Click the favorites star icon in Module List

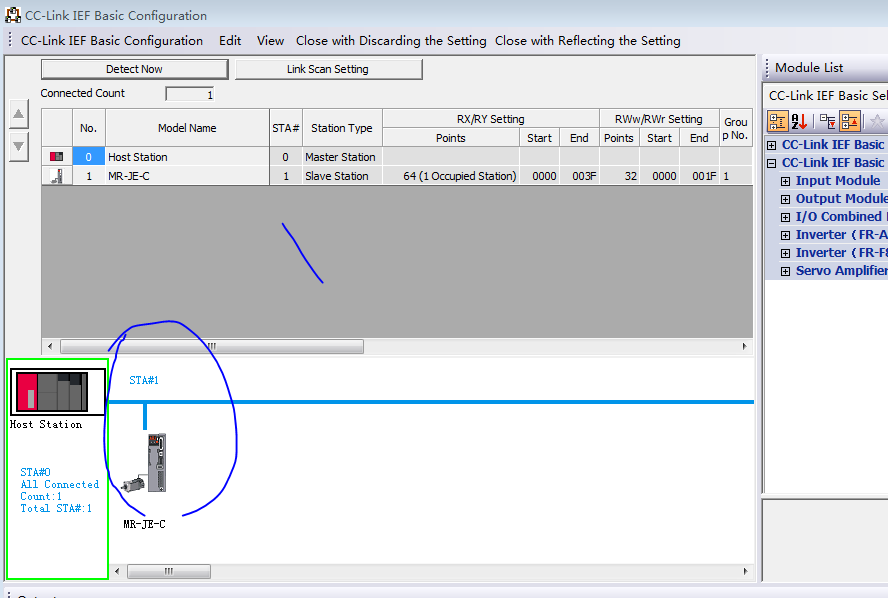click(877, 121)
